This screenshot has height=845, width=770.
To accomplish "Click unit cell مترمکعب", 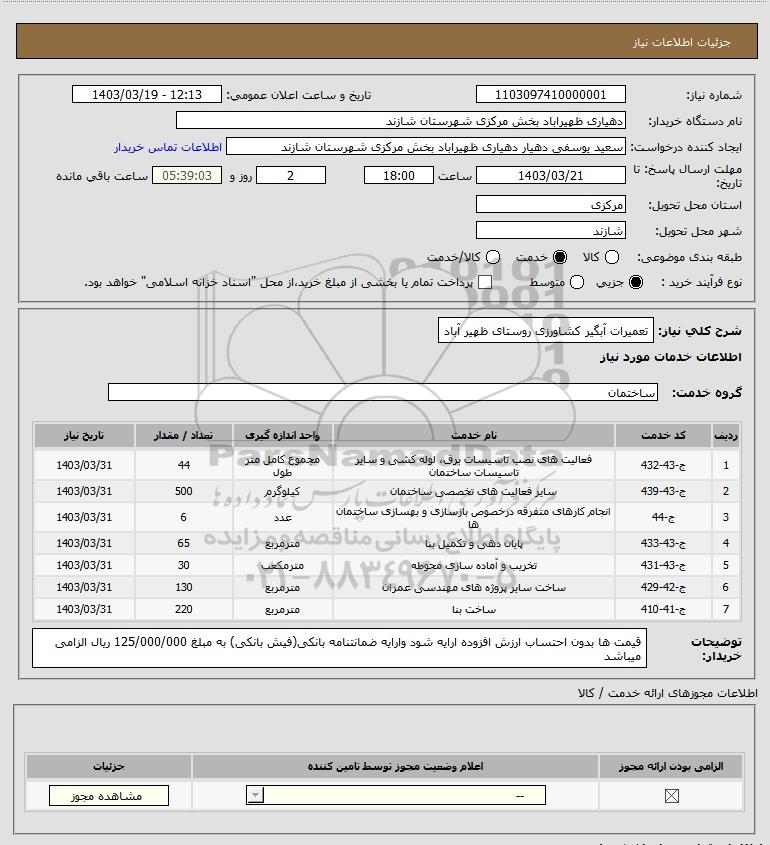I will (282, 565).
